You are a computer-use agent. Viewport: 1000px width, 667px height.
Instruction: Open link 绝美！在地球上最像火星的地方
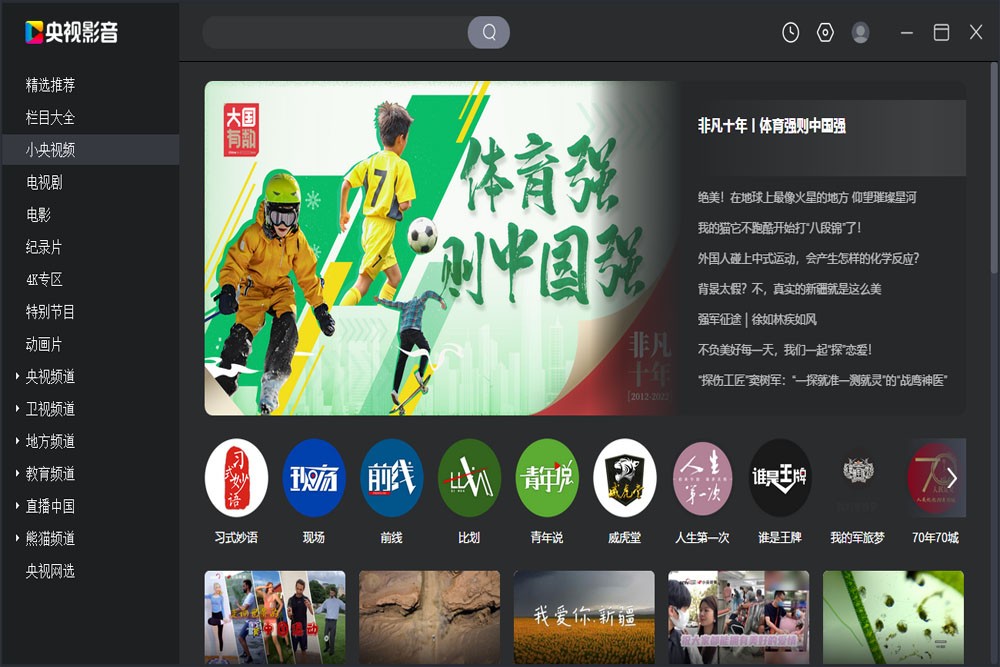point(807,198)
